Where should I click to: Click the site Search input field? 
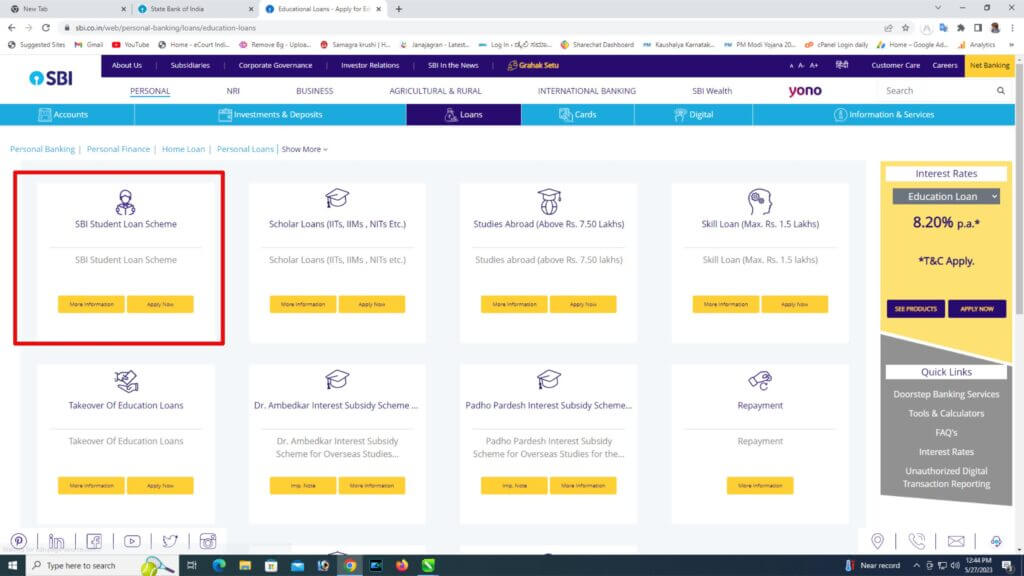tap(937, 91)
